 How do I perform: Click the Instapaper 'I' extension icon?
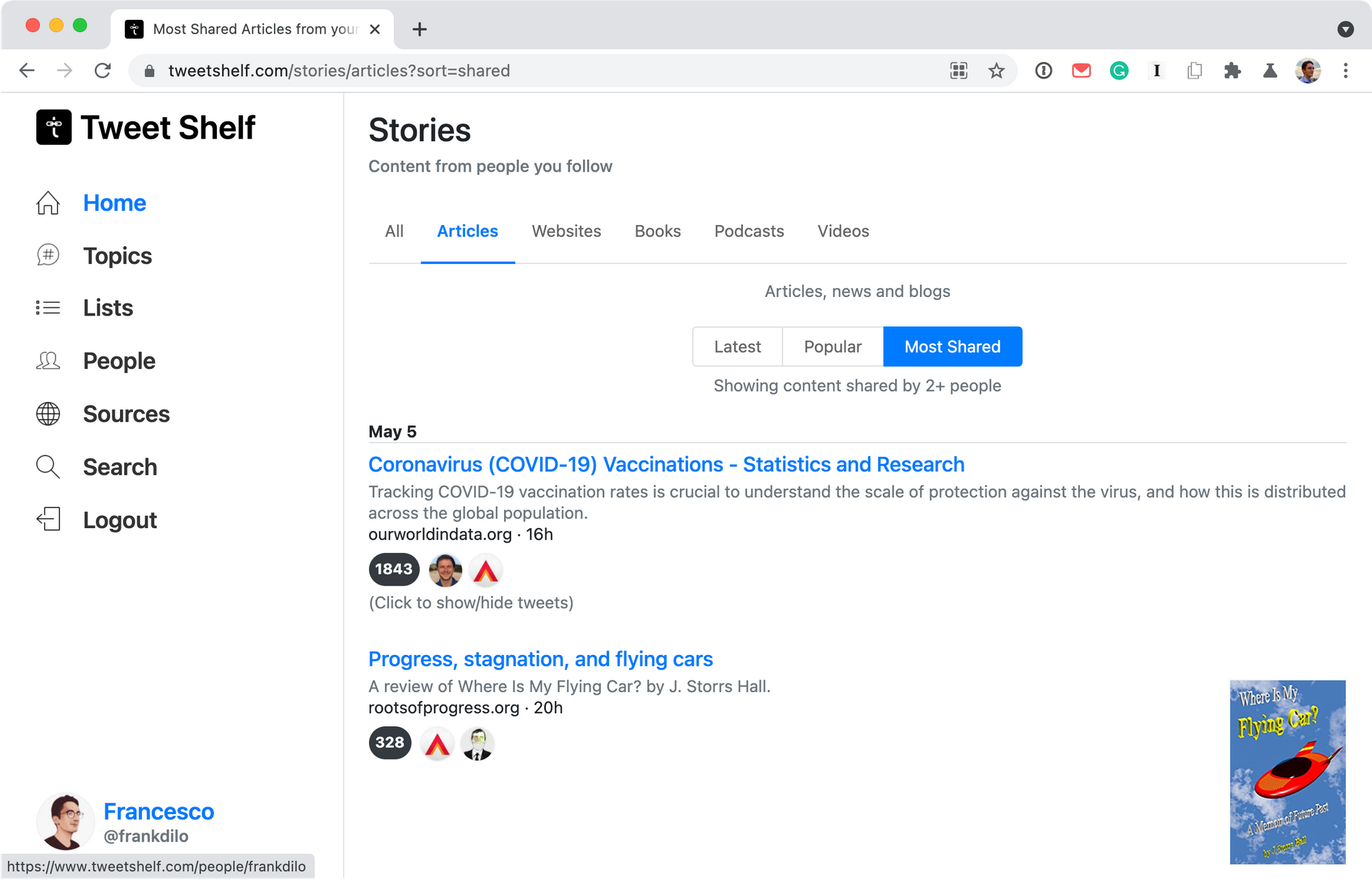point(1157,71)
